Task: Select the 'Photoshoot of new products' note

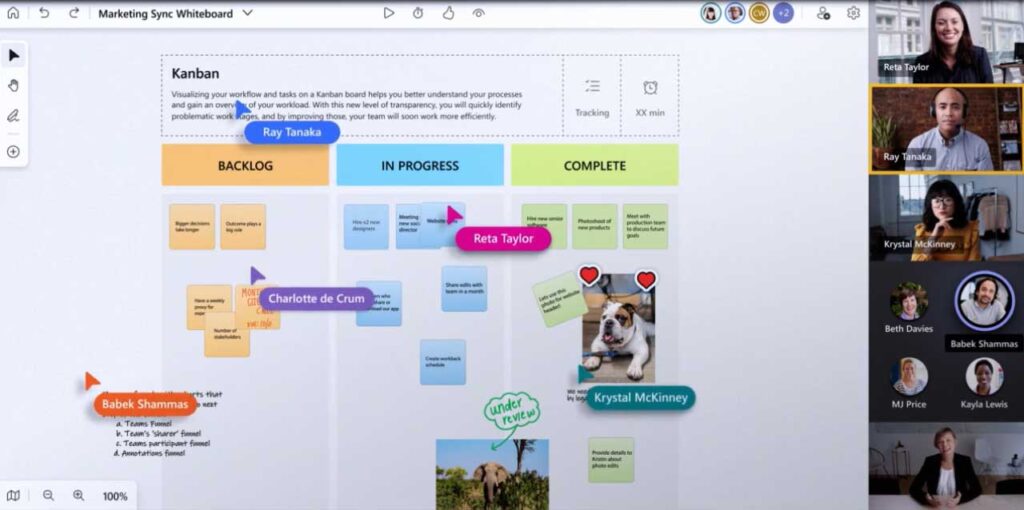Action: 595,226
